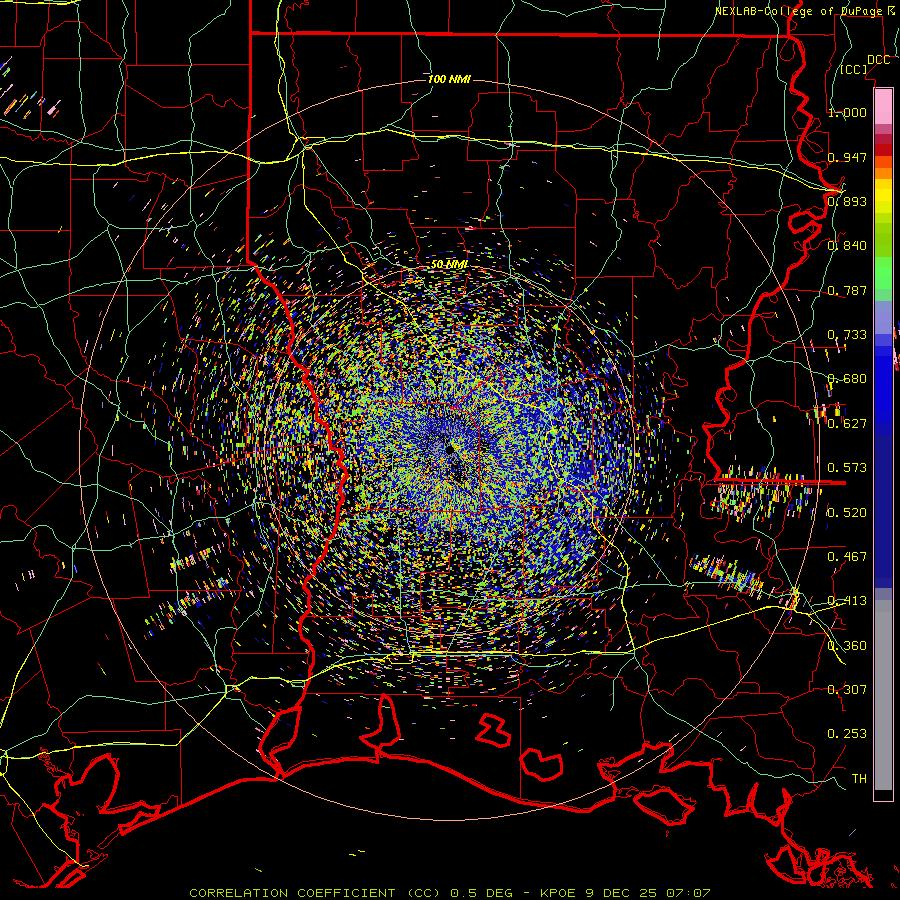Image resolution: width=900 pixels, height=900 pixels.
Task: Click the 100 NMI range ring label
Action: [449, 79]
